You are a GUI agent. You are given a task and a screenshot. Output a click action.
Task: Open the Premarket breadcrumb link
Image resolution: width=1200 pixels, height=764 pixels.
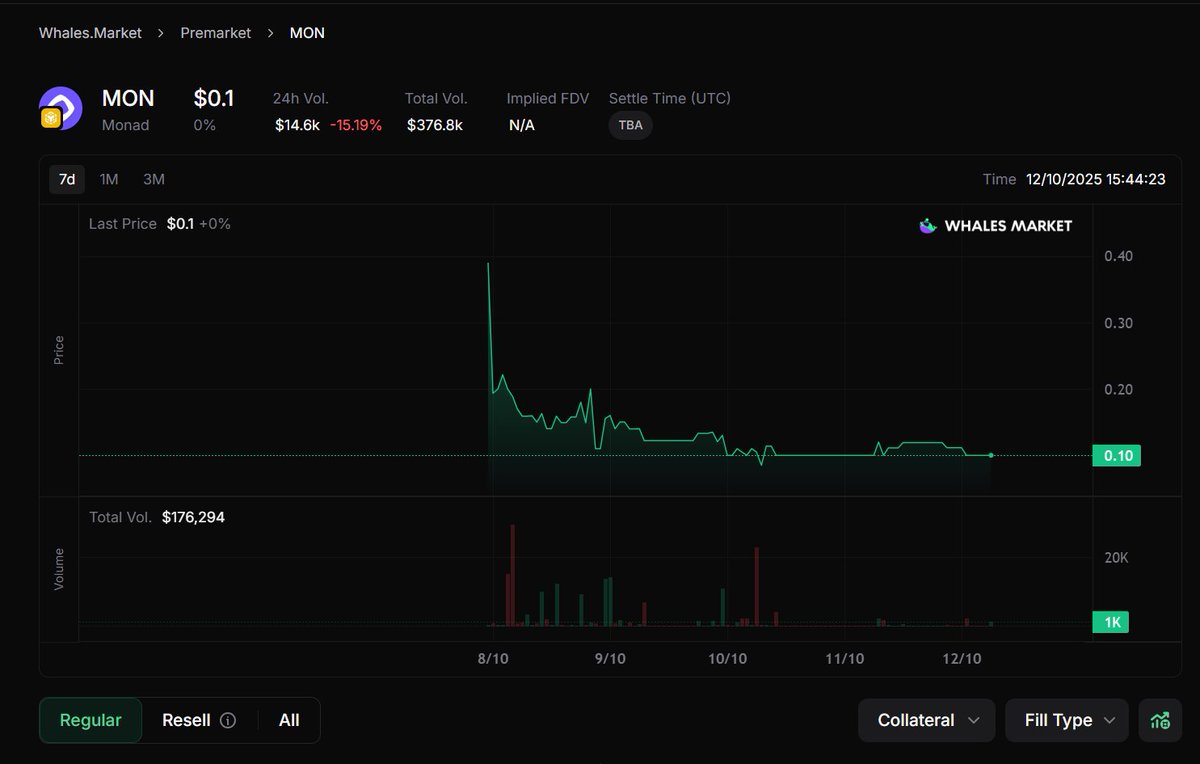[215, 33]
